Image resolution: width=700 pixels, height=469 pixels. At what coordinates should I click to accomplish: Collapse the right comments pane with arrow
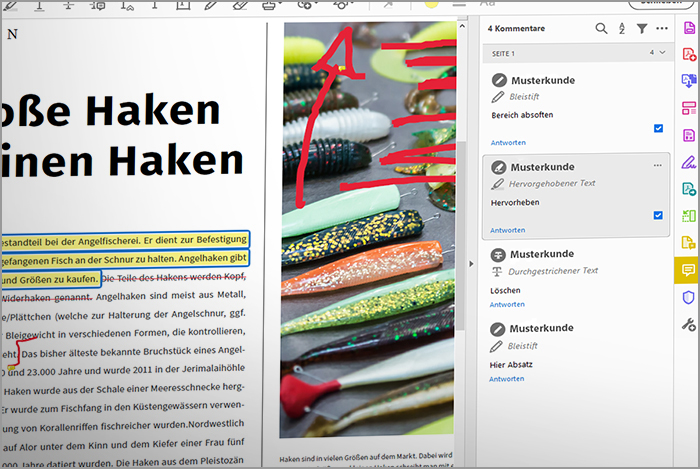(x=471, y=264)
